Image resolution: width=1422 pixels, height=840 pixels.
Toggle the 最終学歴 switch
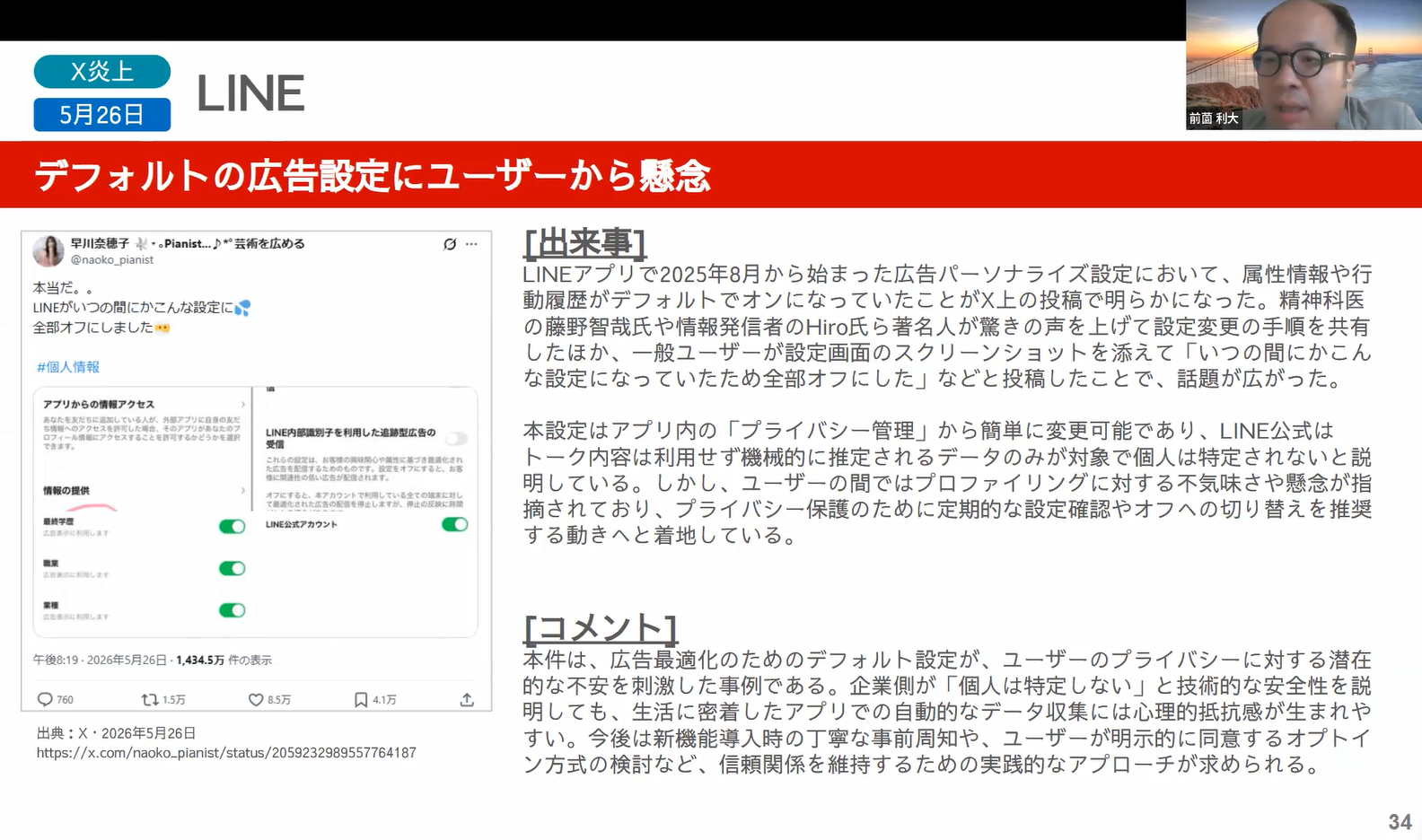tap(233, 526)
